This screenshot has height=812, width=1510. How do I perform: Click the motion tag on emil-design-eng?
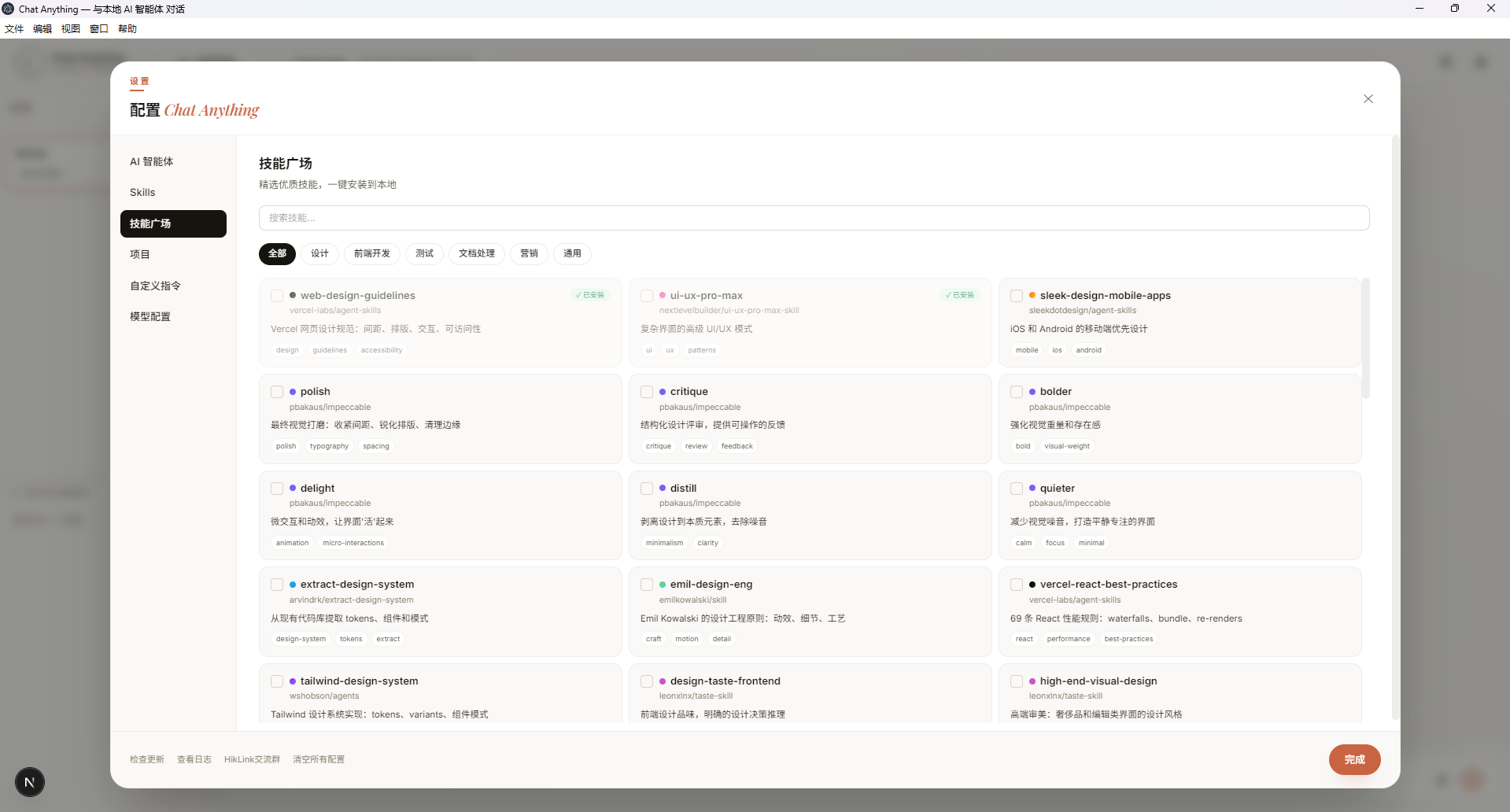click(x=687, y=639)
